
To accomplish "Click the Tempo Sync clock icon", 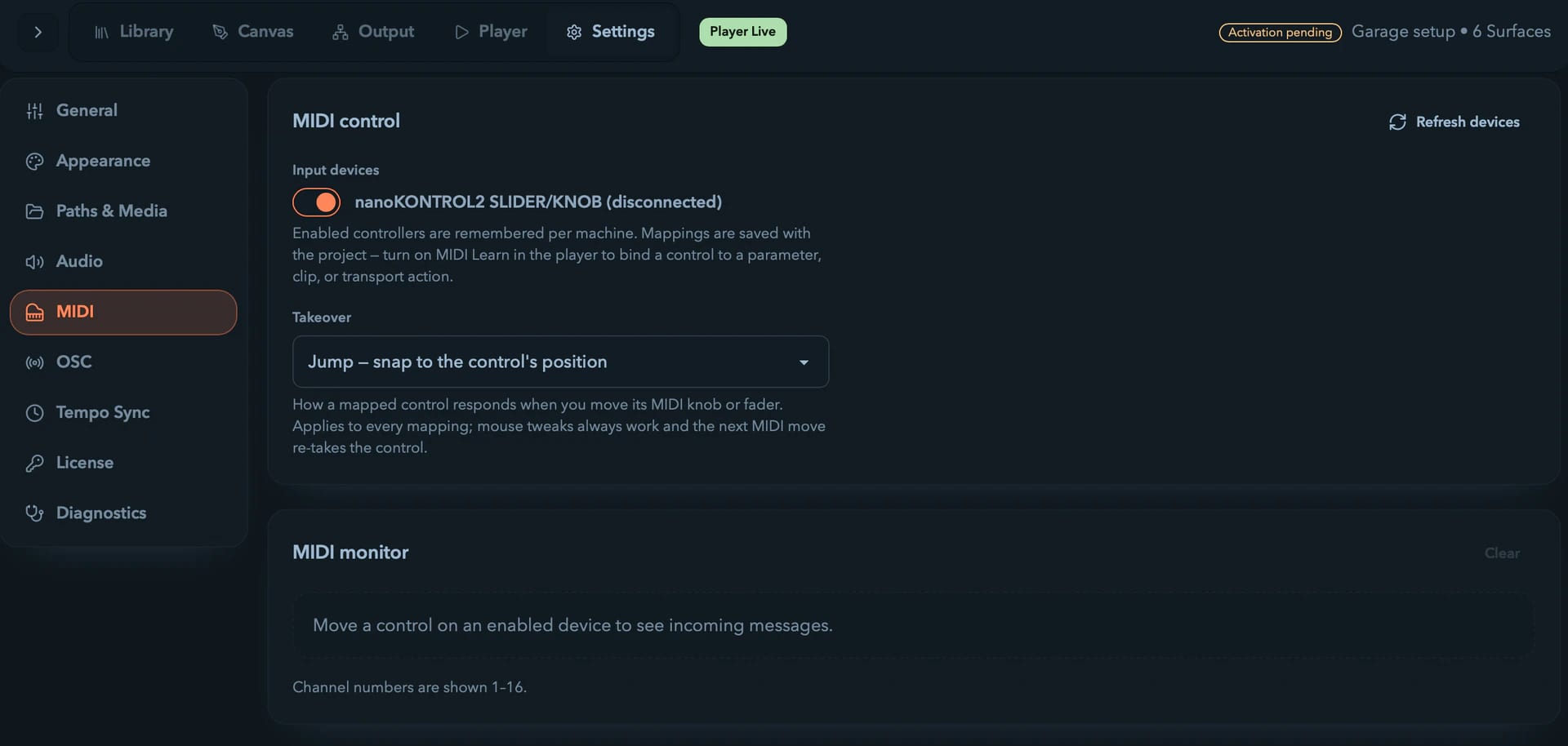I will coord(34,413).
